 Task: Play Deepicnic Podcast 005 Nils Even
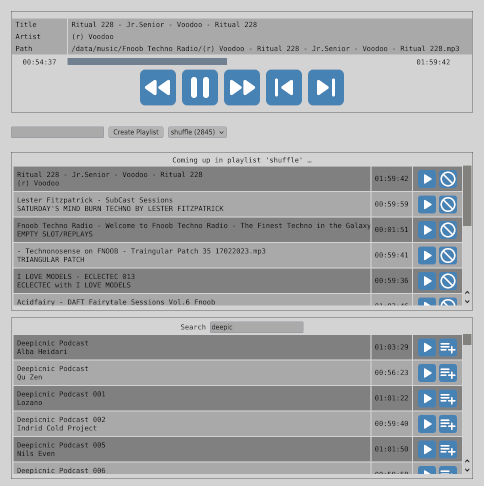427,450
